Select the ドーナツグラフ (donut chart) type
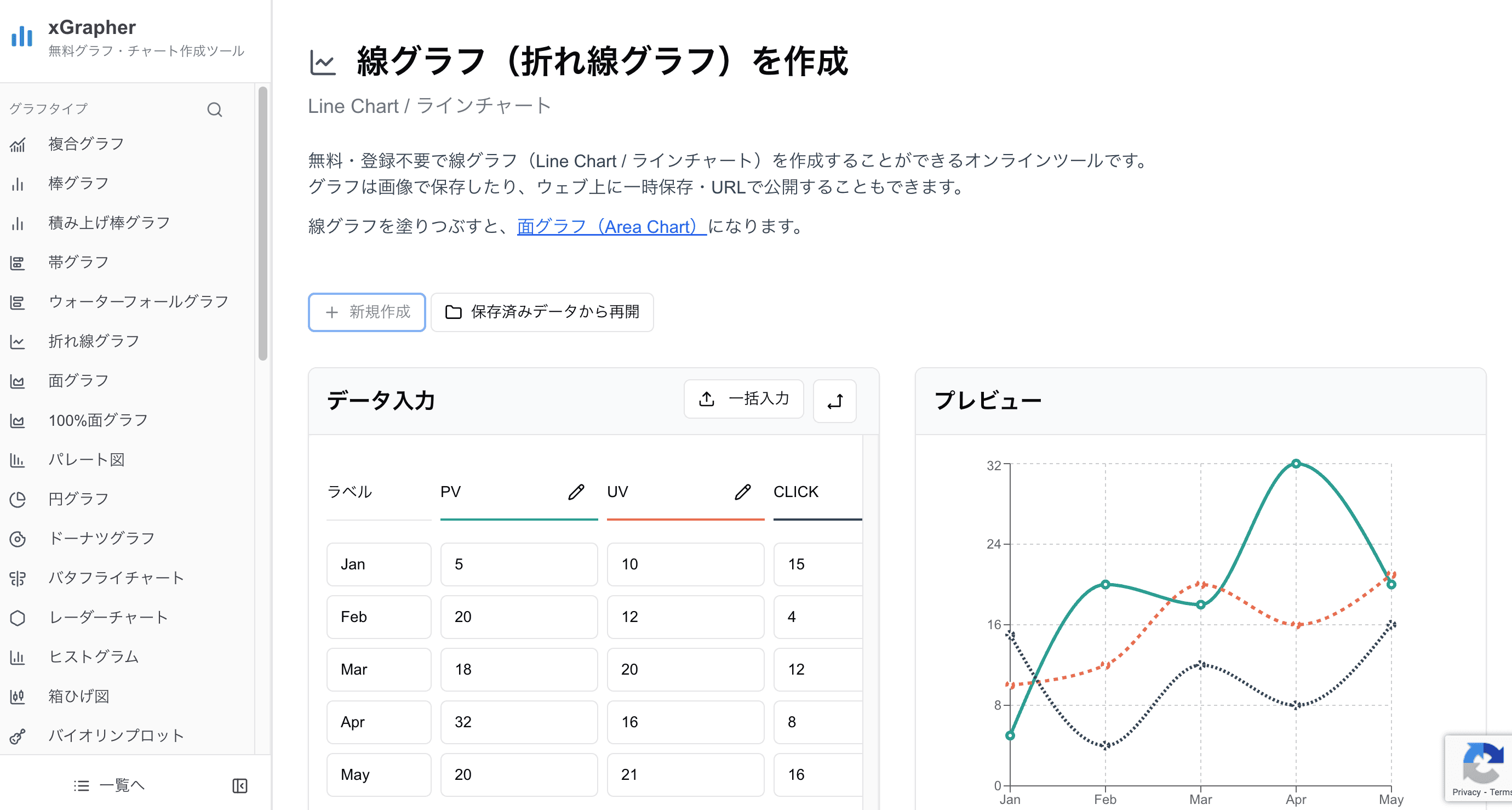The width and height of the screenshot is (1512, 810). click(101, 538)
